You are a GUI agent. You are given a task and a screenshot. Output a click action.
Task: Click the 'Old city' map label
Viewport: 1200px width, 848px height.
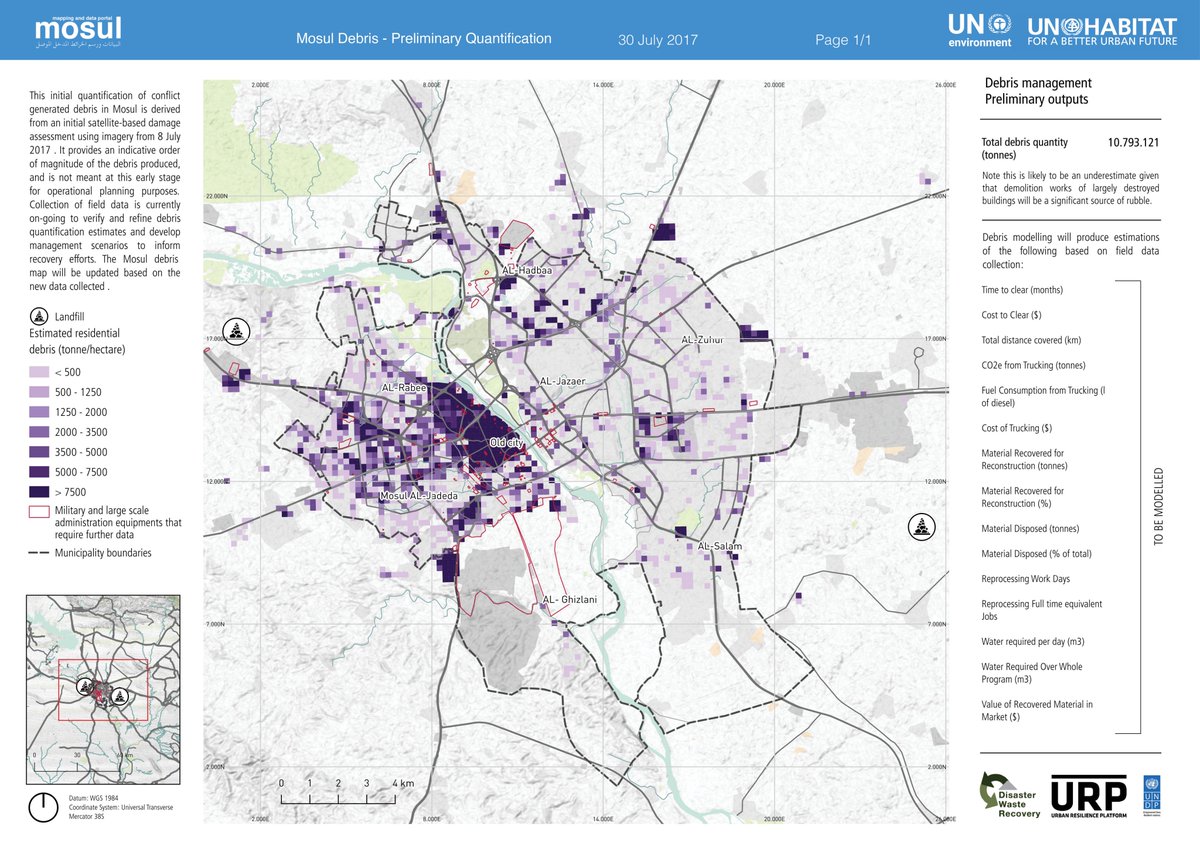(x=506, y=443)
